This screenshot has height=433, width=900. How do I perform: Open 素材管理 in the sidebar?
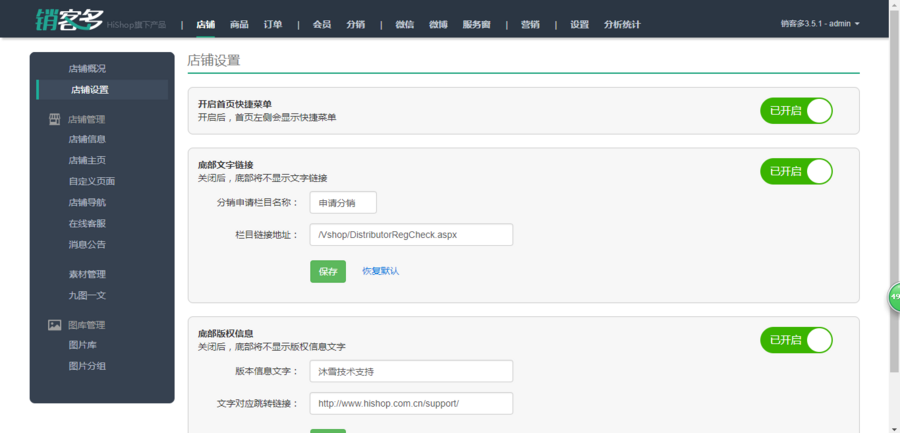[x=87, y=275]
